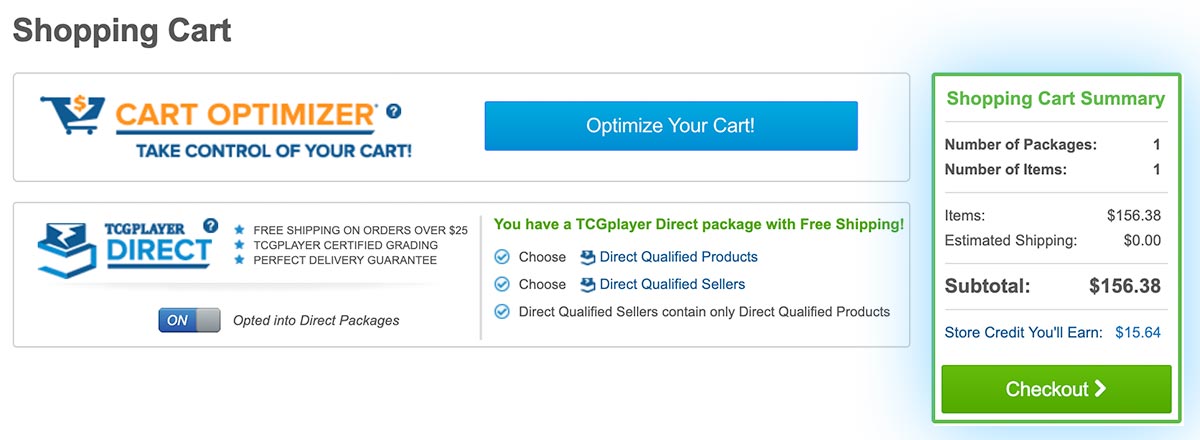Viewport: 1200px width, 440px height.
Task: Click the checkmark icon next to Direct Qualified Products
Action: tap(502, 257)
